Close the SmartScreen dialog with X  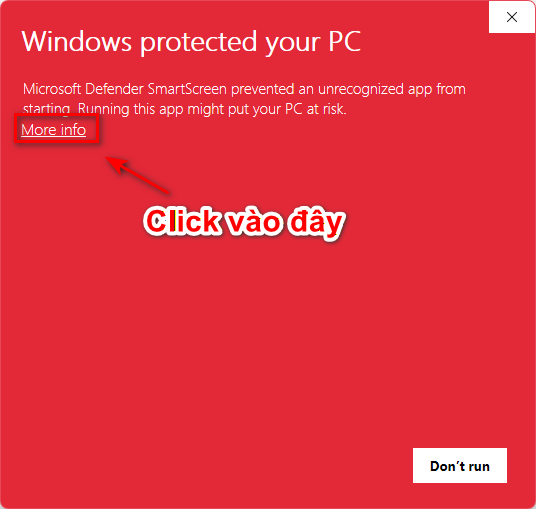point(512,17)
